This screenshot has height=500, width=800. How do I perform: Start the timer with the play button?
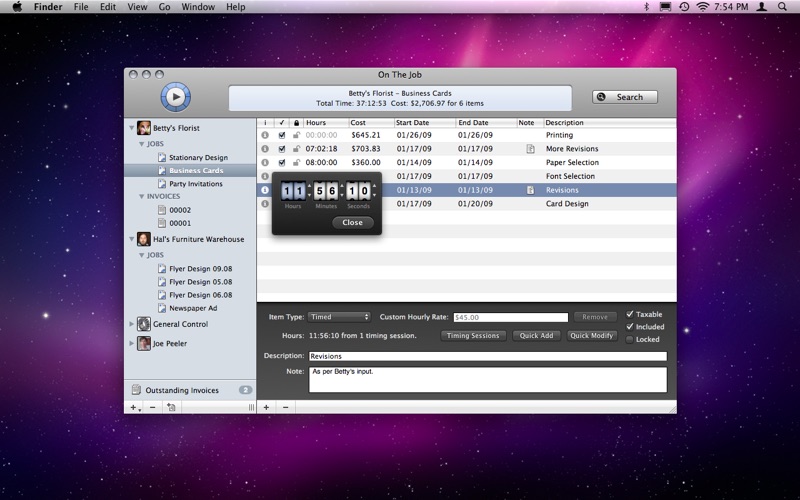point(176,96)
